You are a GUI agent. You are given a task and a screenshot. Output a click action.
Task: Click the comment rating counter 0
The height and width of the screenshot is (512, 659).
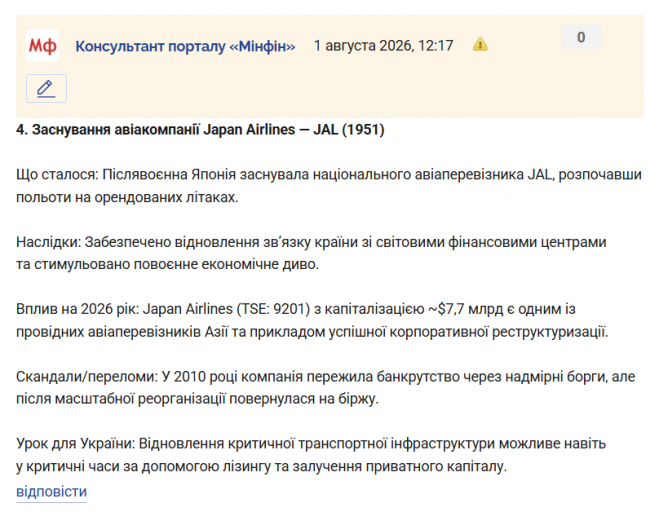pos(581,37)
